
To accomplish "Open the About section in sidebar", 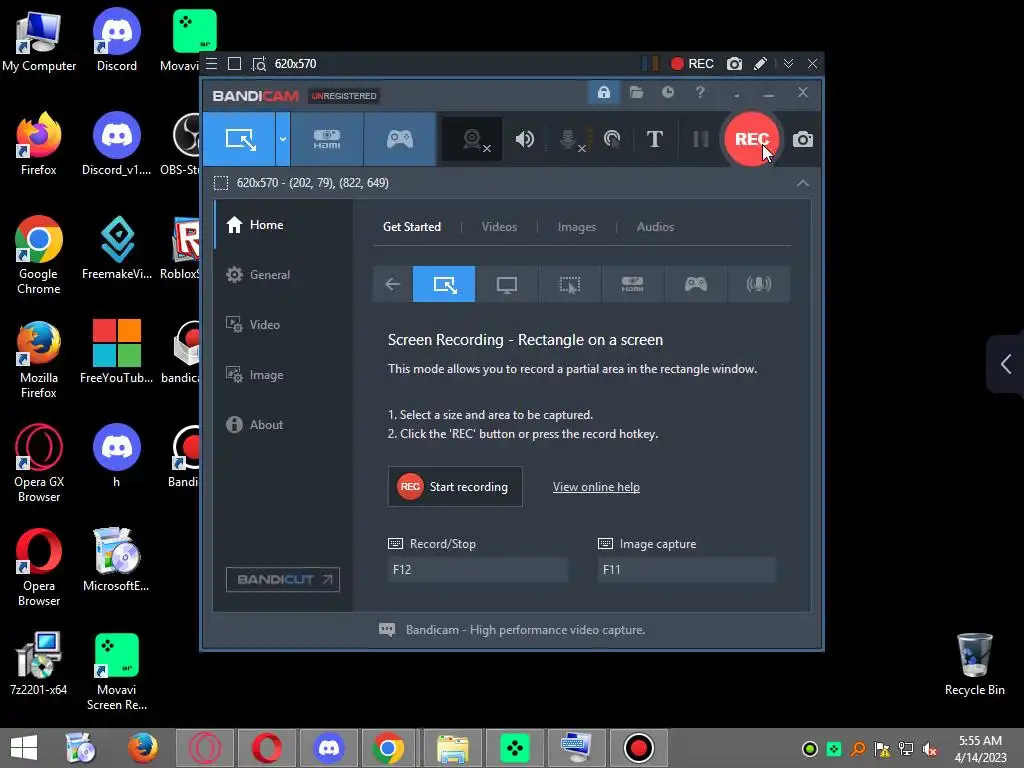I will [283, 424].
